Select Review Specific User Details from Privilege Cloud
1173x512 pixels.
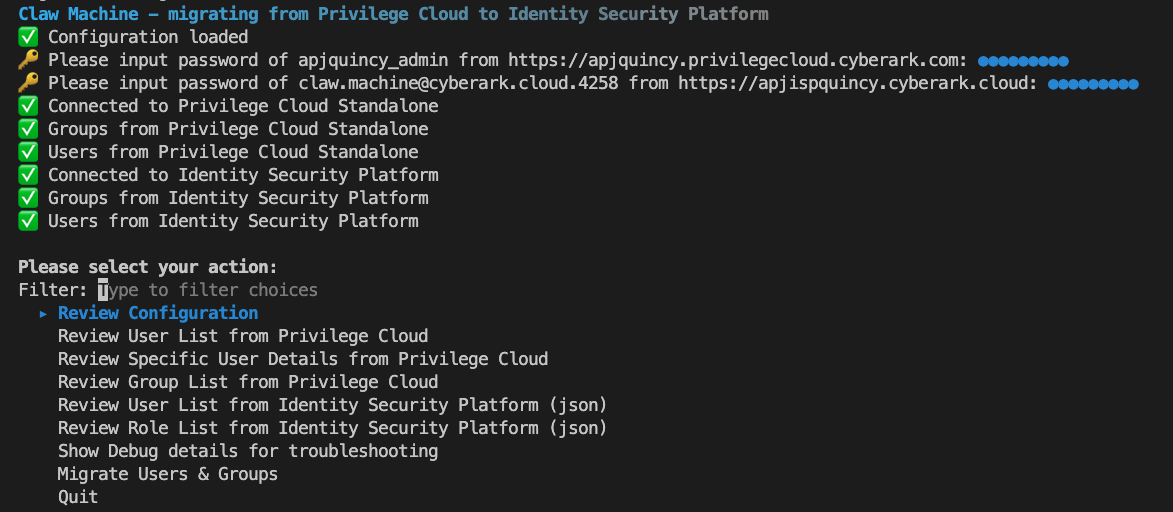[x=303, y=359]
